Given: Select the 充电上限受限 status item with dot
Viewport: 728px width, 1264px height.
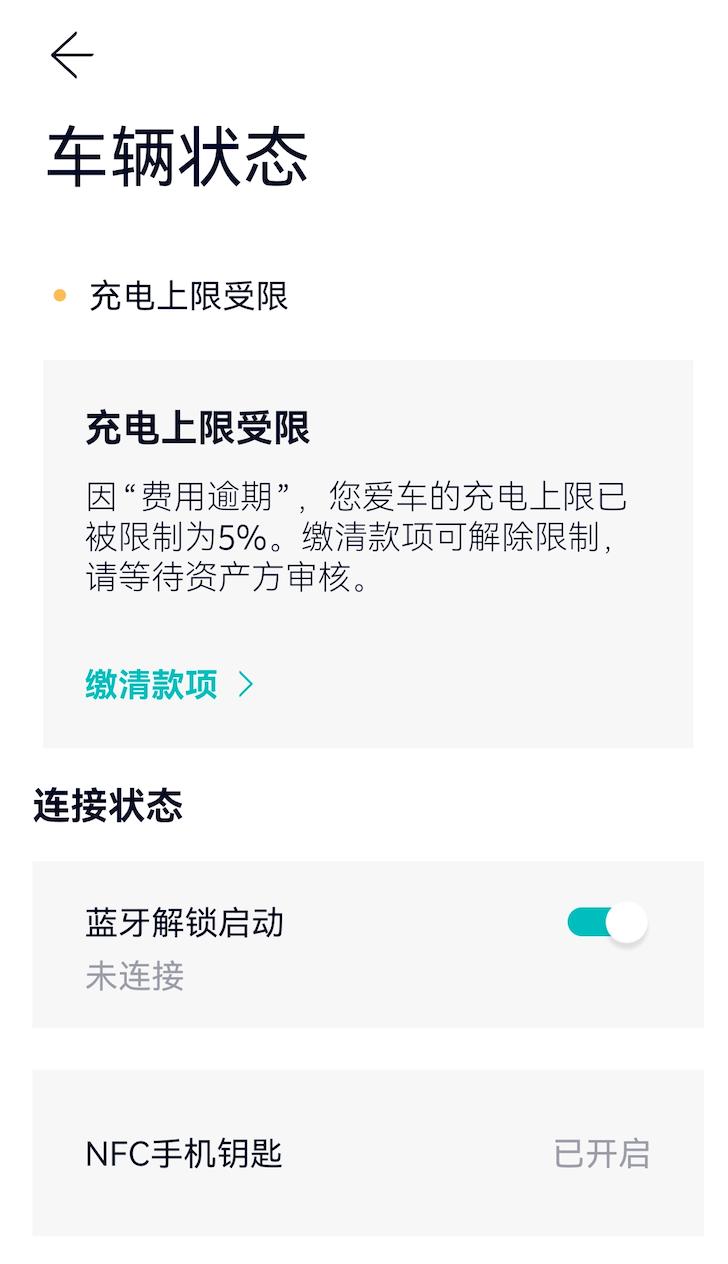Looking at the screenshot, I should coord(188,296).
